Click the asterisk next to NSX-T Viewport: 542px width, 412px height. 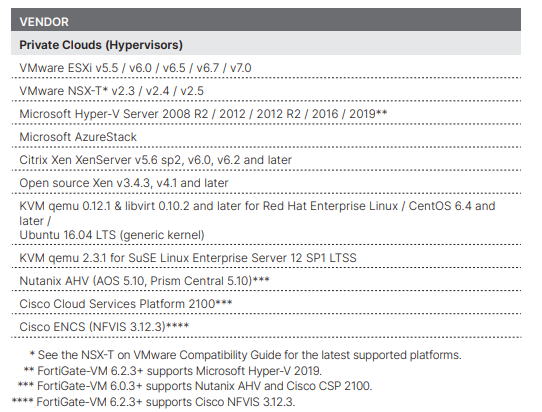coord(105,90)
